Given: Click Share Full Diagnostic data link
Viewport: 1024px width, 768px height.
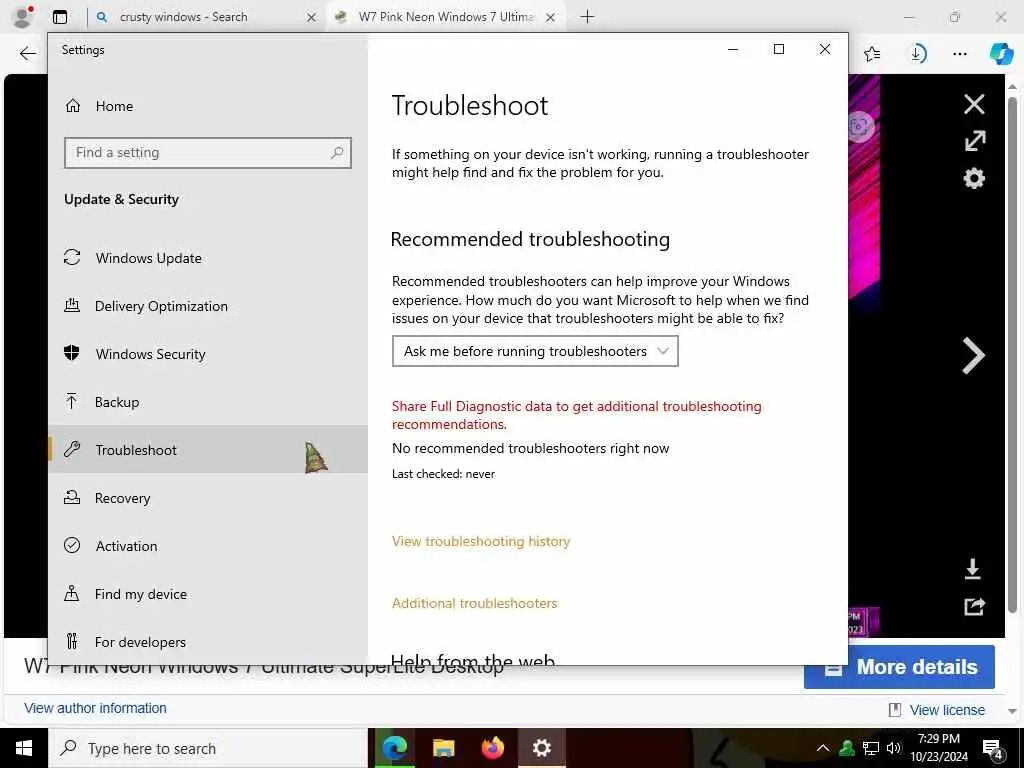Looking at the screenshot, I should click(577, 415).
